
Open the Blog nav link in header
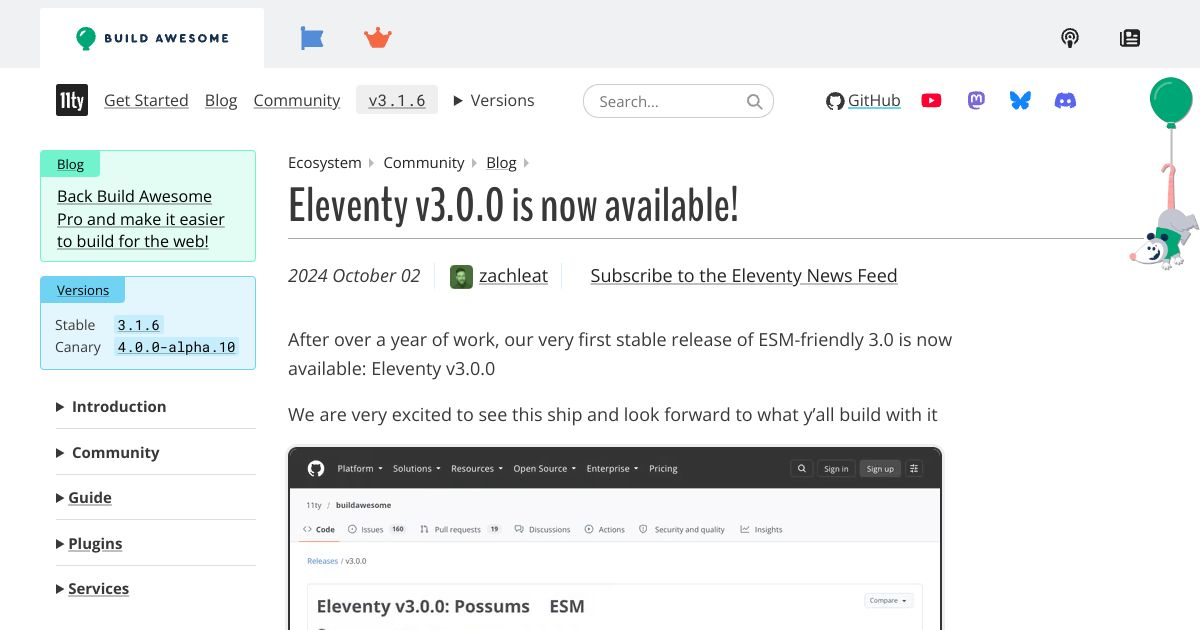(221, 100)
